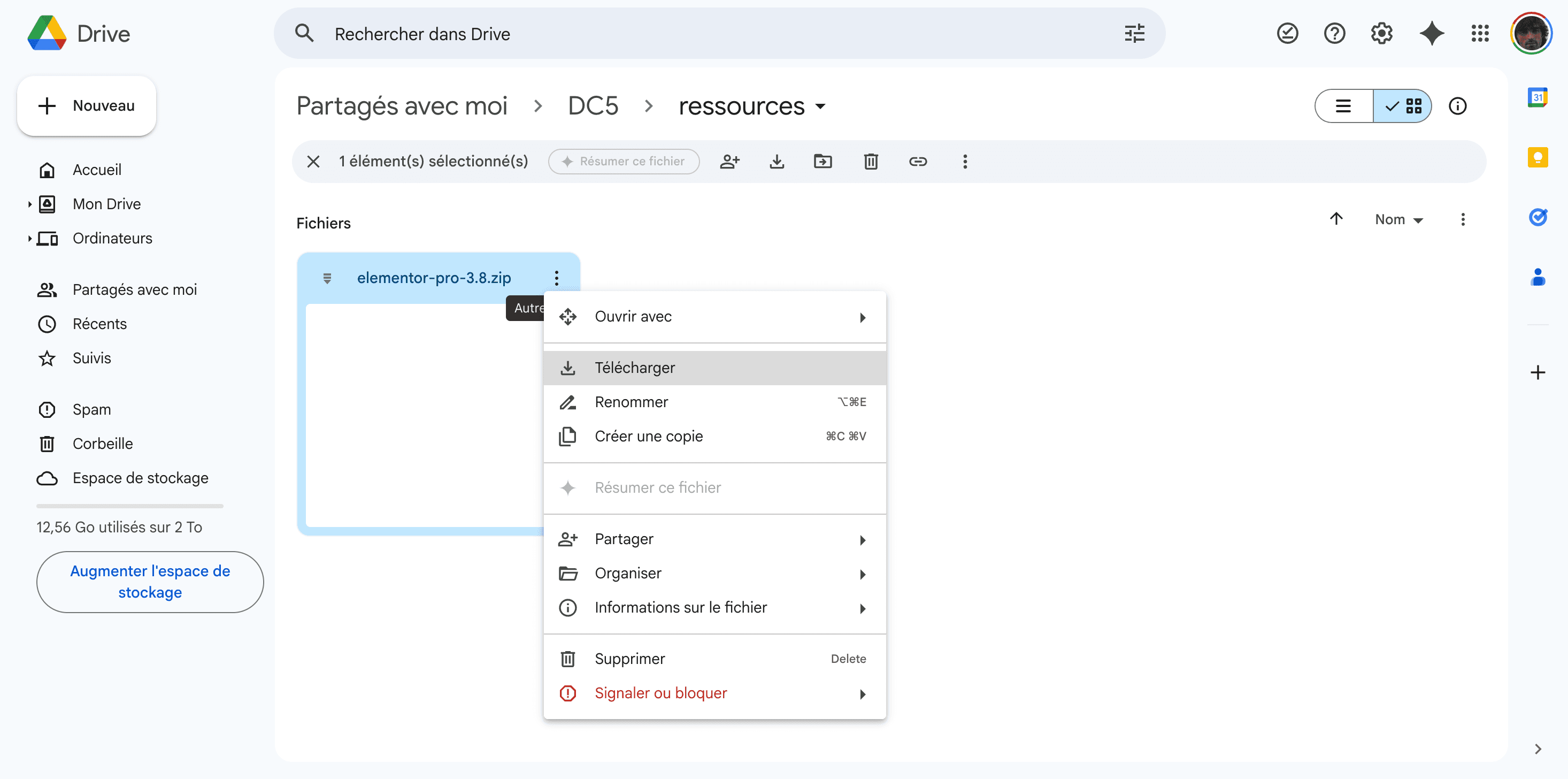1568x779 pixels.
Task: Clear selection with the X icon
Action: tap(313, 162)
